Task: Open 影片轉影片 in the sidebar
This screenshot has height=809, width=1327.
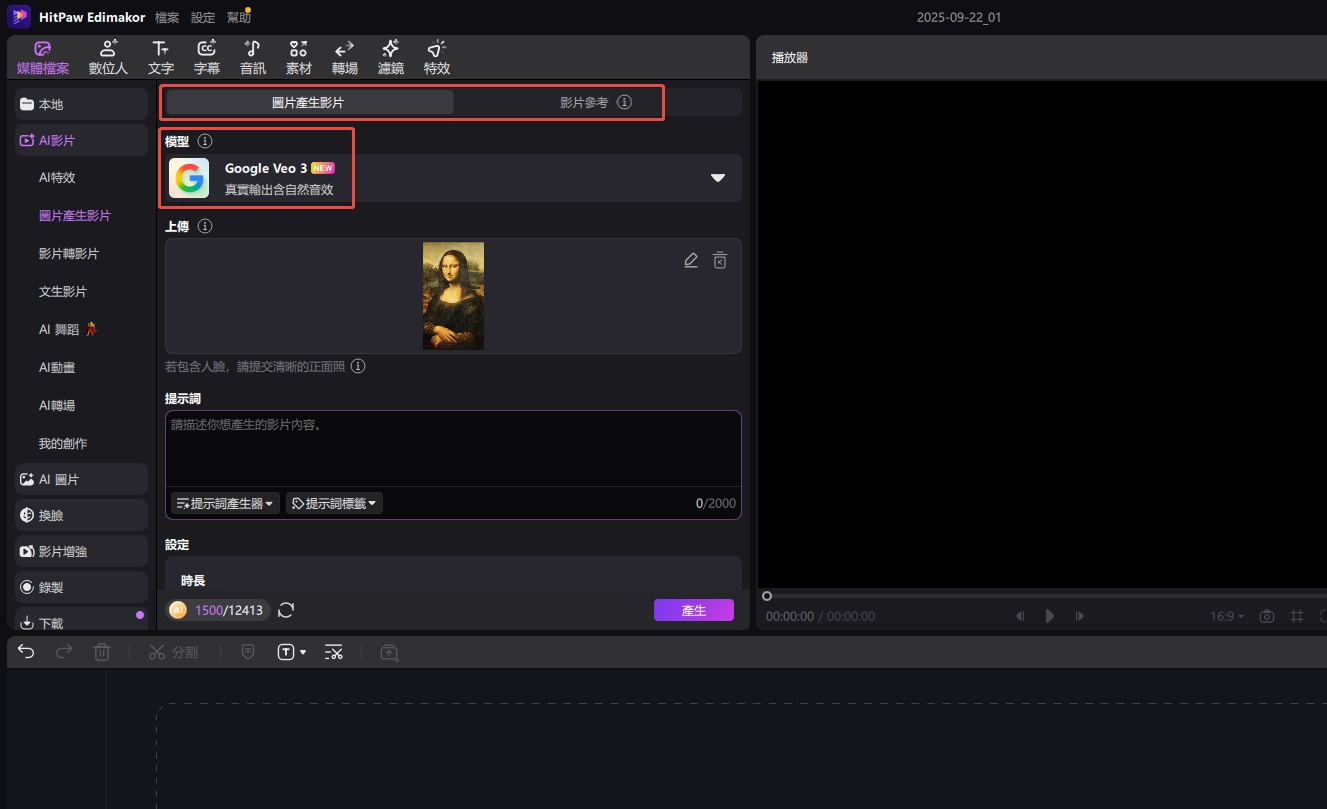Action: (69, 254)
